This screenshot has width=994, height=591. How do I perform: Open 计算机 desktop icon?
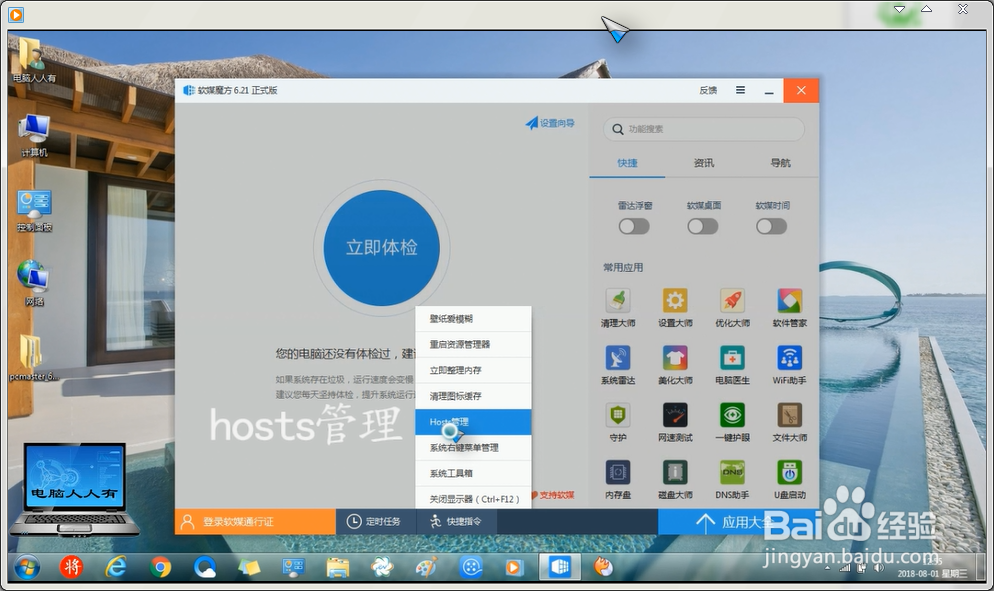[x=34, y=135]
